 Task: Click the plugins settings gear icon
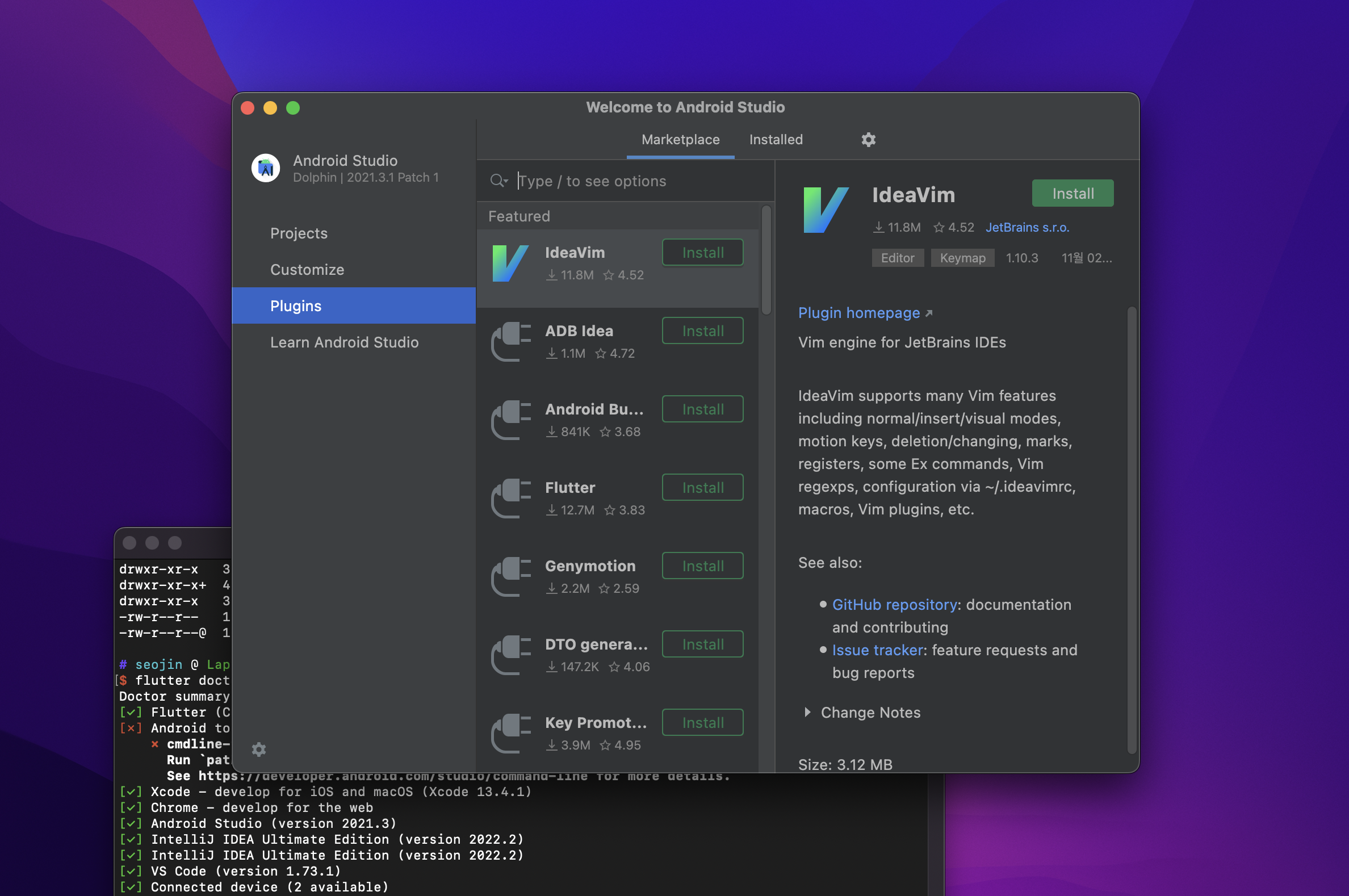pos(868,140)
